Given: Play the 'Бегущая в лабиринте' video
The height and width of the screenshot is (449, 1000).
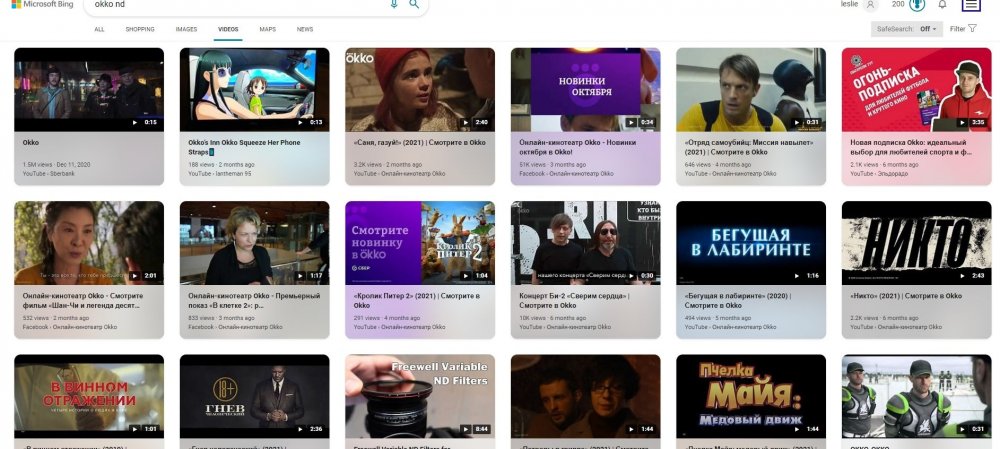Looking at the screenshot, I should (x=751, y=243).
